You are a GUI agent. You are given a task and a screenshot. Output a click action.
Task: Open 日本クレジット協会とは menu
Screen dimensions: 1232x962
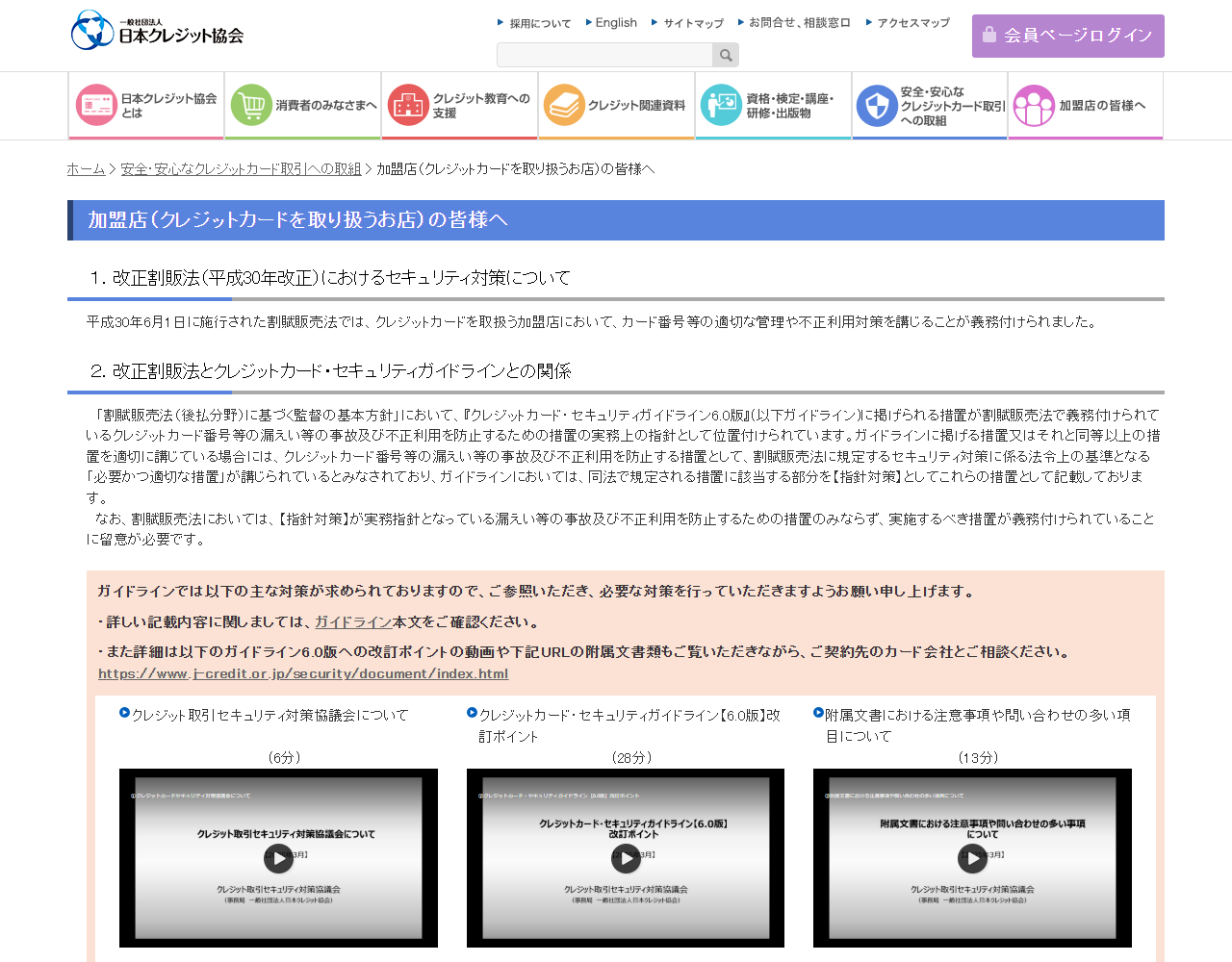146,106
